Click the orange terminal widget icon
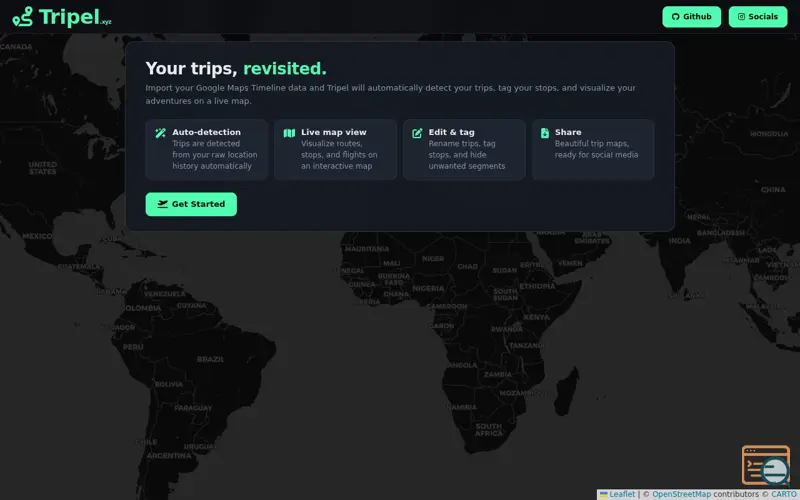Screen dimensions: 800x500 tap(765, 465)
